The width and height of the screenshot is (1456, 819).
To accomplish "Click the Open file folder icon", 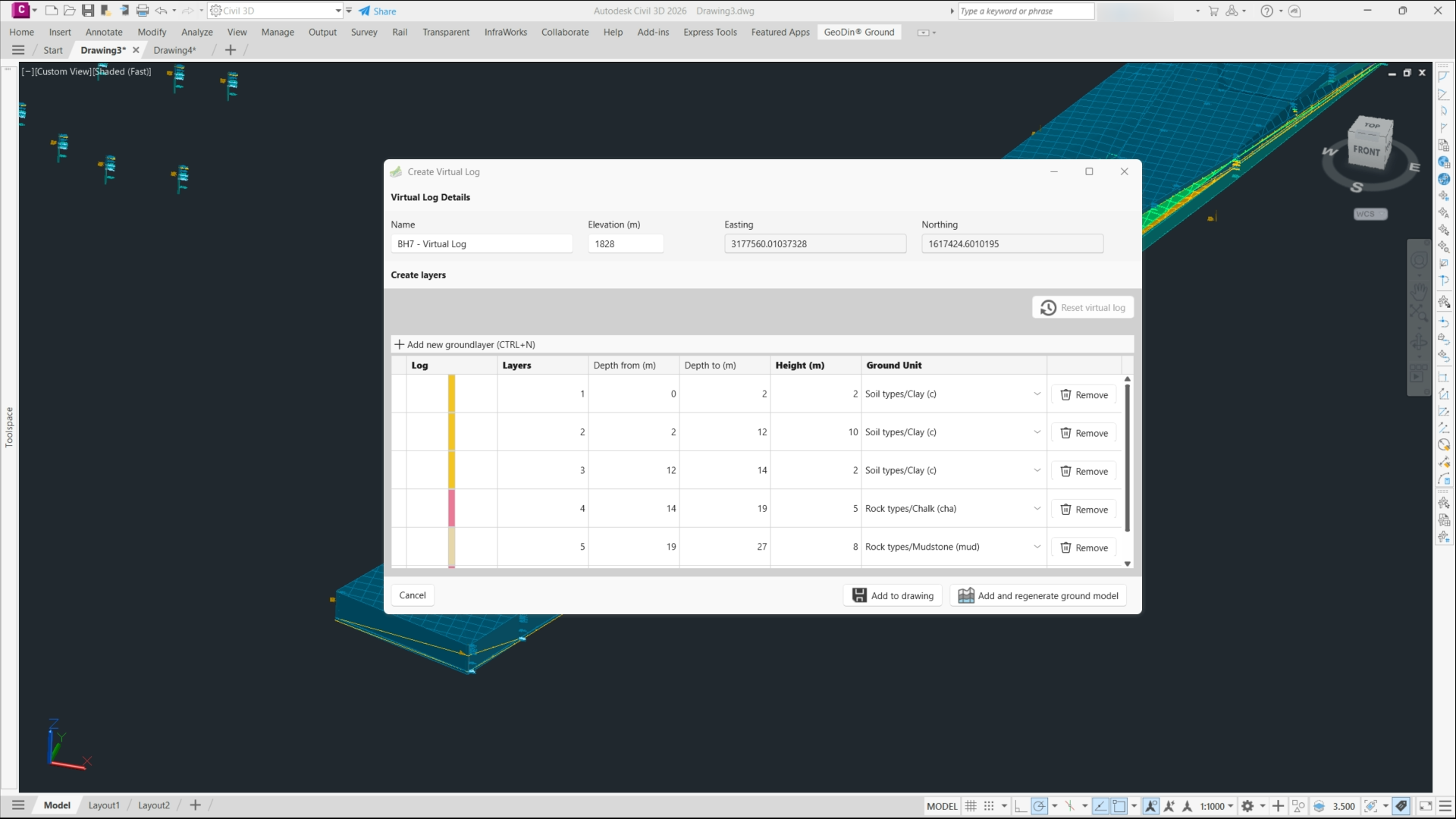I will tap(70, 11).
